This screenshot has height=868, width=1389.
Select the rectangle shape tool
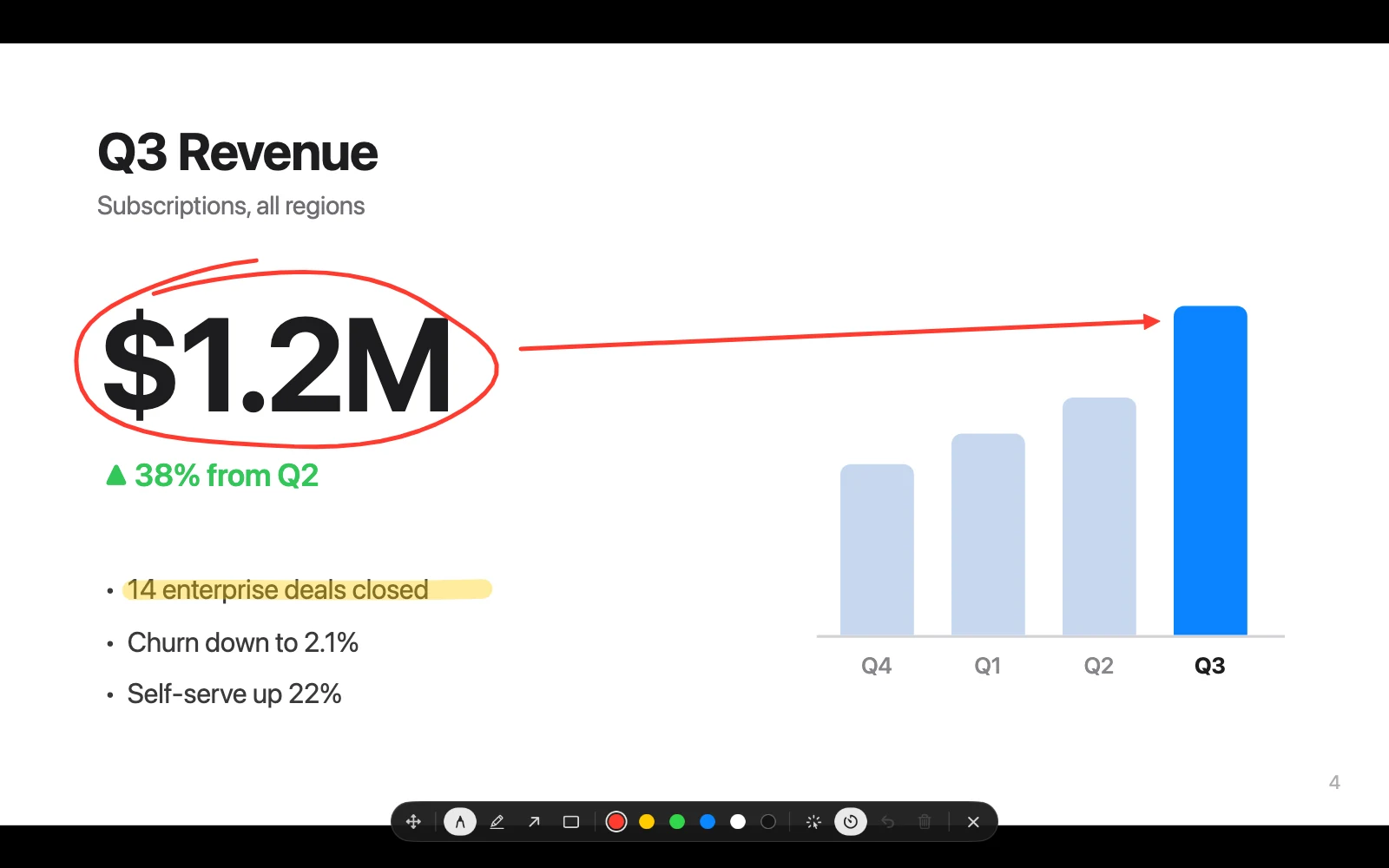pos(571,822)
